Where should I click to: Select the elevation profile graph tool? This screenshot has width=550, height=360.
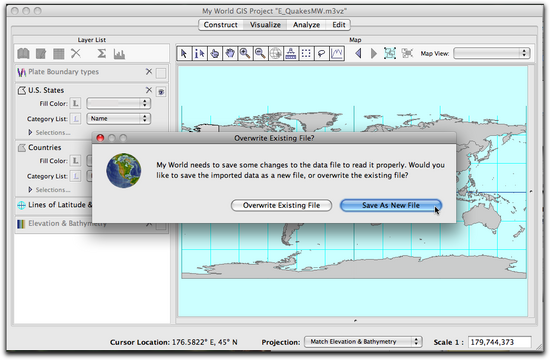[x=337, y=54]
